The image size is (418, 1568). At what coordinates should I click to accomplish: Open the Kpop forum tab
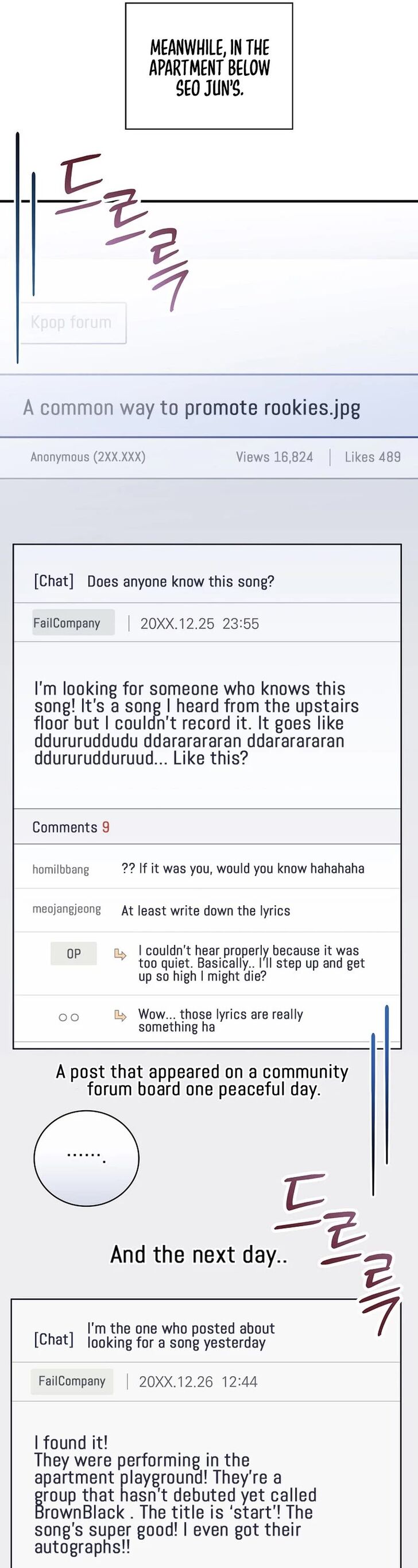point(73,323)
